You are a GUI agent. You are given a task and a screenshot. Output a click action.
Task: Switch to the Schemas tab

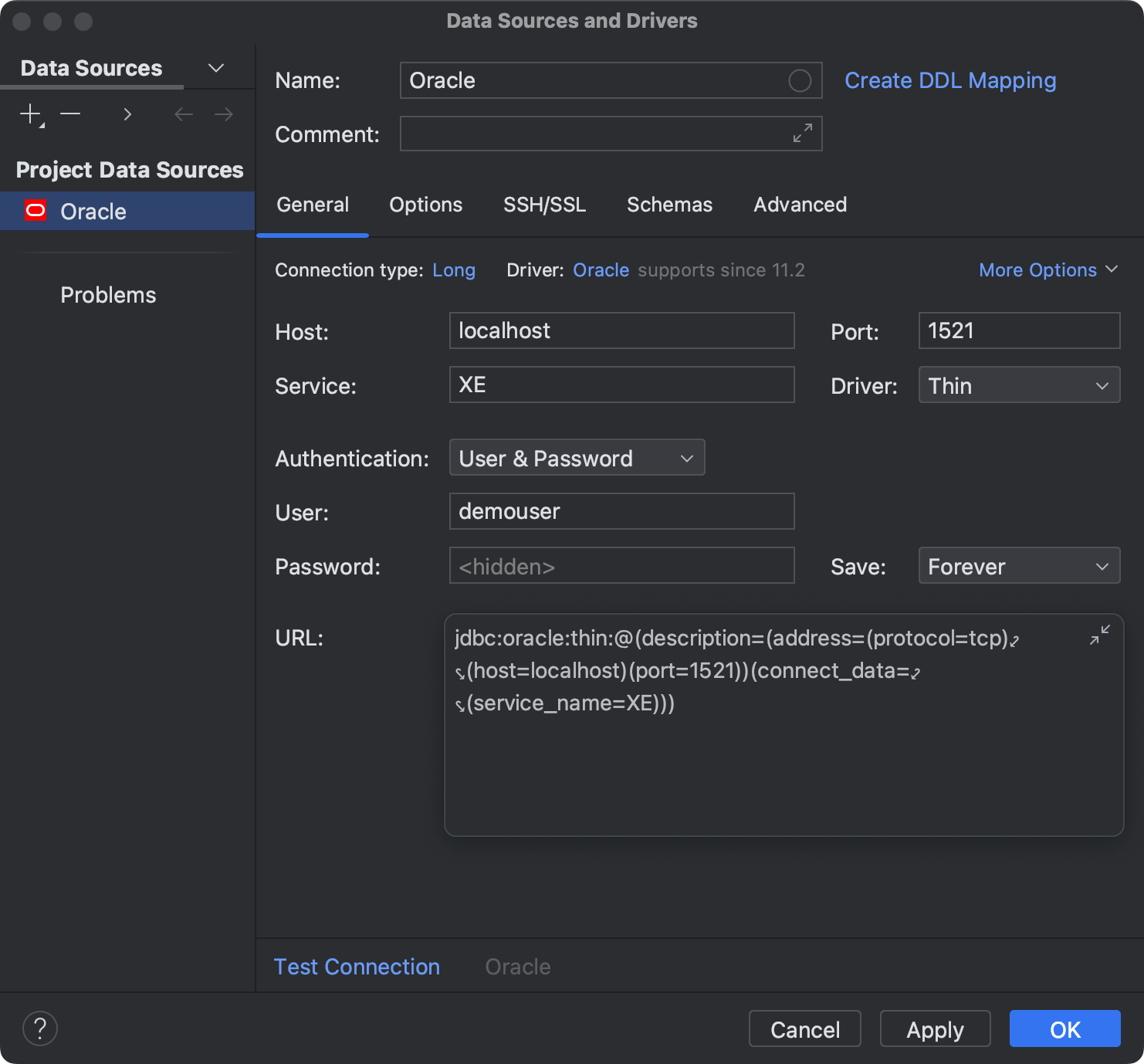(x=668, y=204)
